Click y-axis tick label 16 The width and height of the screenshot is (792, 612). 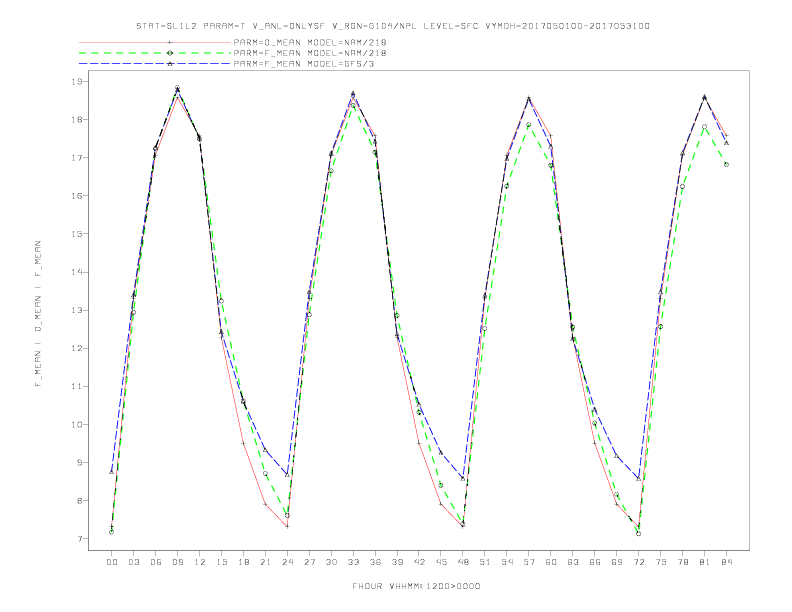(79, 195)
